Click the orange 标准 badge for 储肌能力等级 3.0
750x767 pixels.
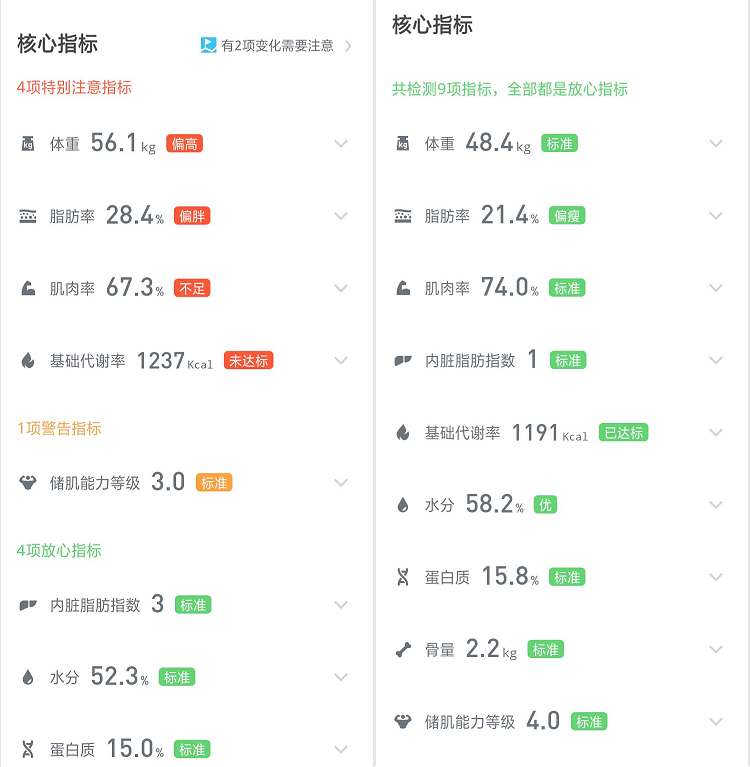214,483
